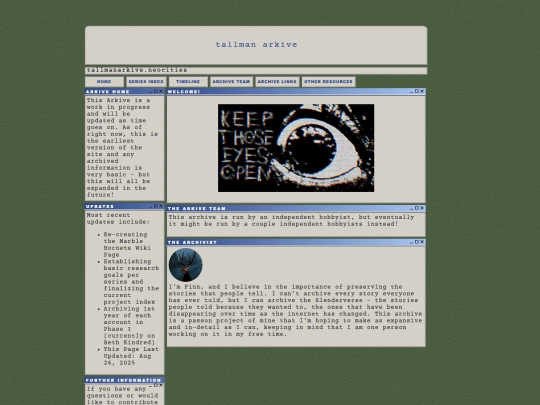Close The Arkive Team panel with its X icon
540x405 pixels.
pos(422,208)
